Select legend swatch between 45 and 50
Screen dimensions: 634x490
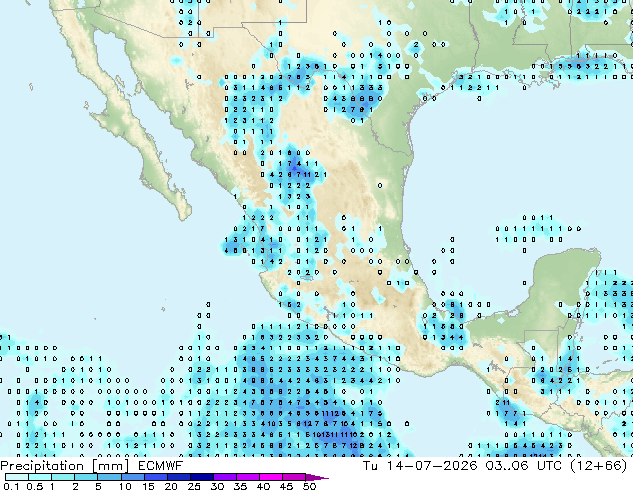click(294, 477)
